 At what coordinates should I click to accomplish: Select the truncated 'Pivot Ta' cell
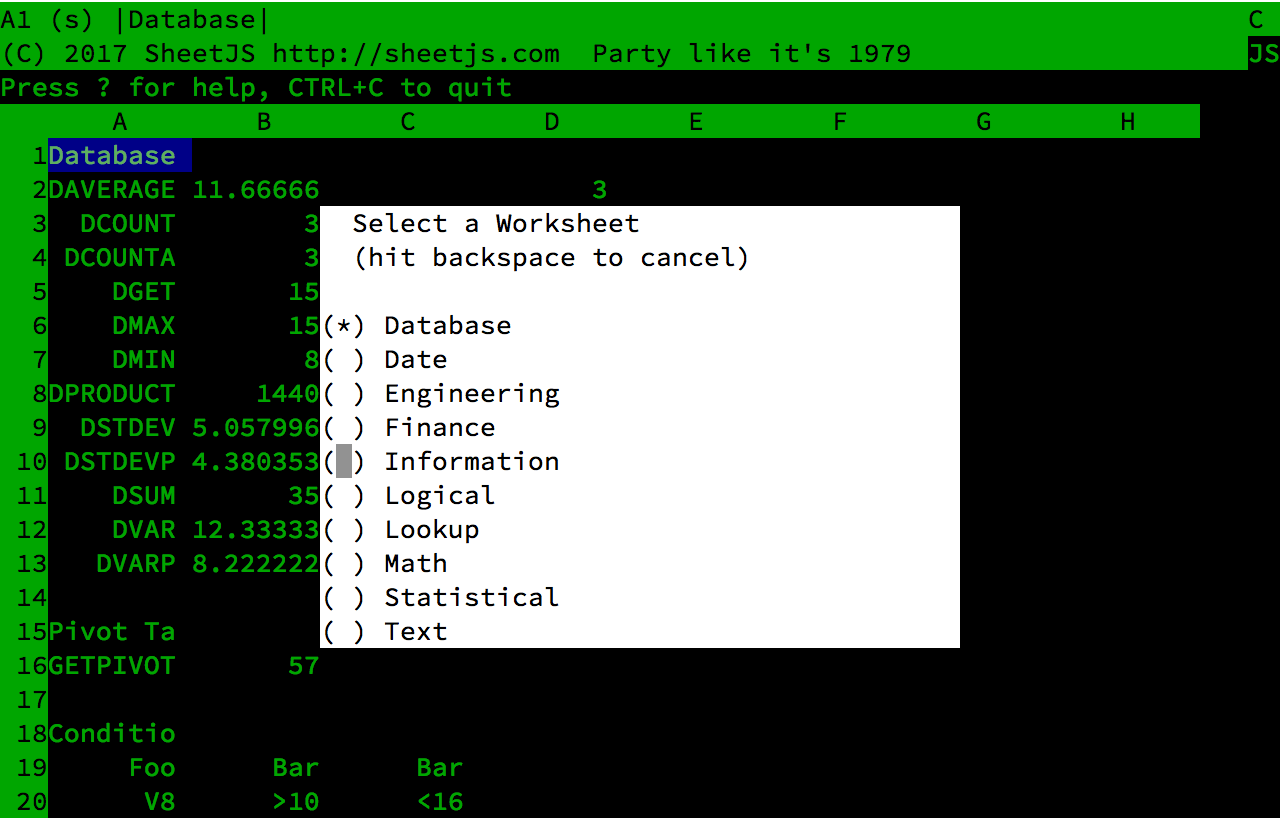pyautogui.click(x=112, y=632)
